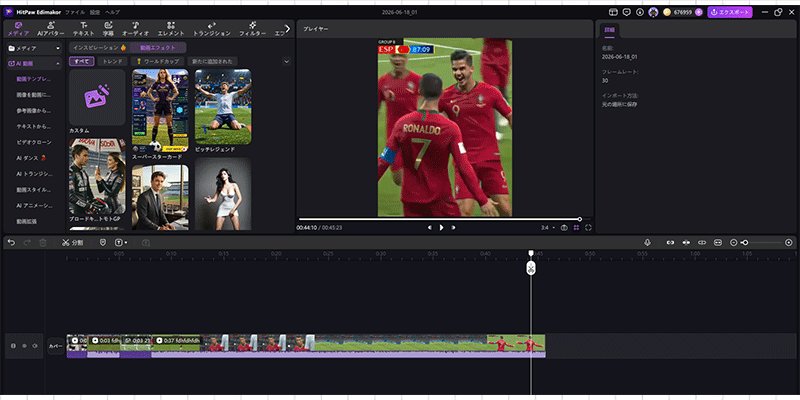This screenshot has width=800, height=400.
Task: Select AI トランジシ... in the sidebar
Action: pyautogui.click(x=34, y=174)
